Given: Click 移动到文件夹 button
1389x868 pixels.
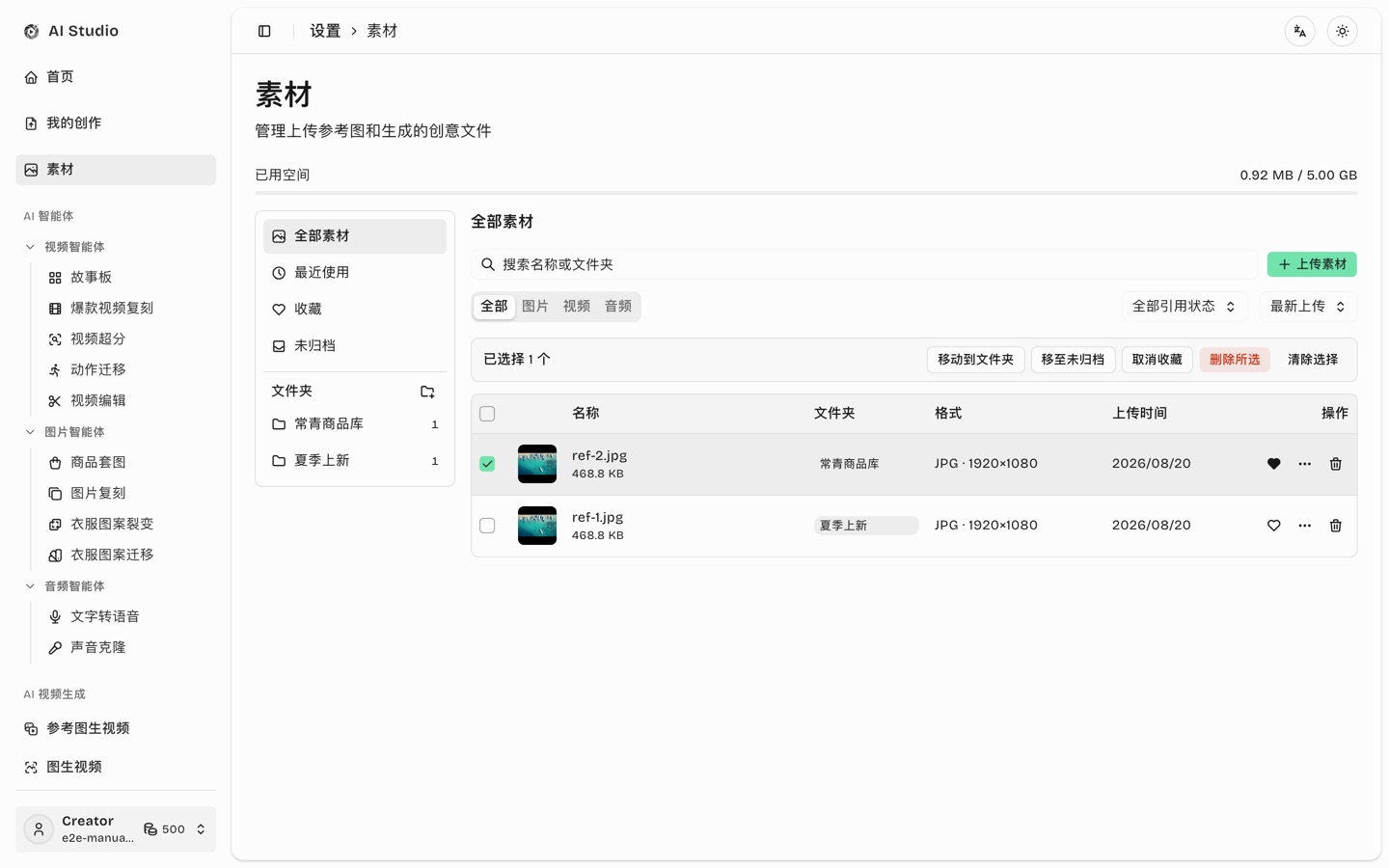Looking at the screenshot, I should 975,360.
